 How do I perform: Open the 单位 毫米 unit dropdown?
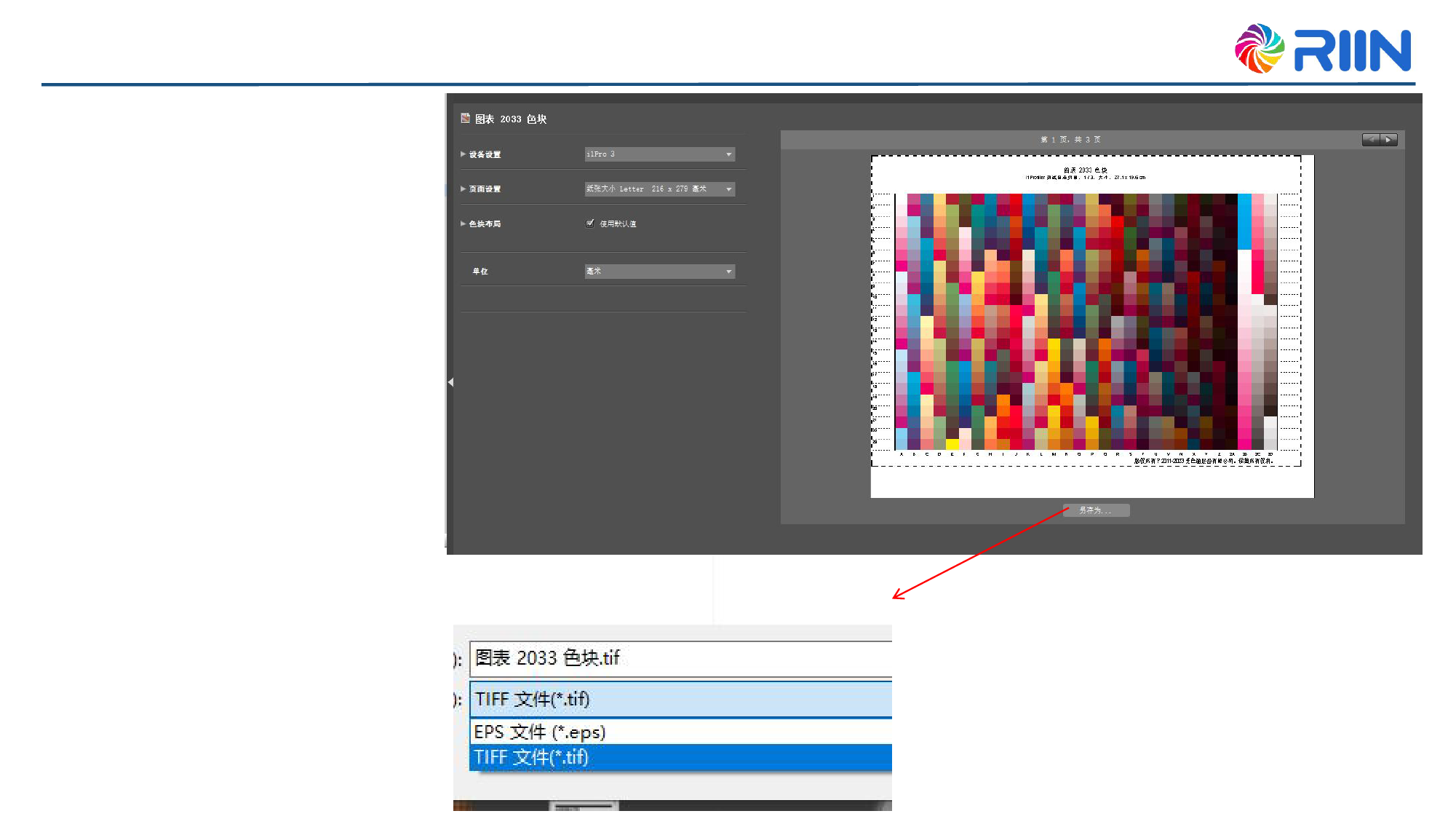pos(659,271)
